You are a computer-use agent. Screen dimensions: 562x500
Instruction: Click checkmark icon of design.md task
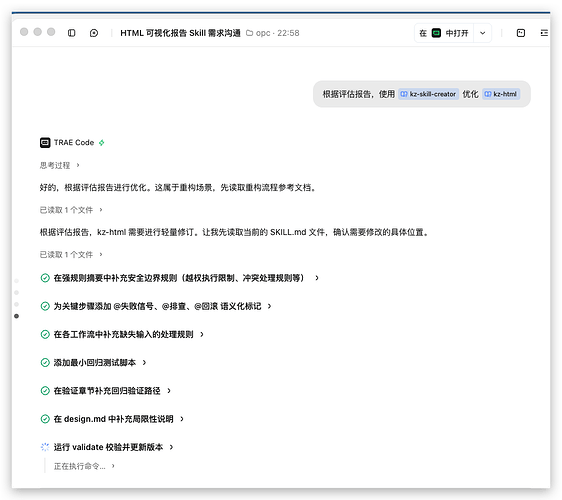(45, 419)
